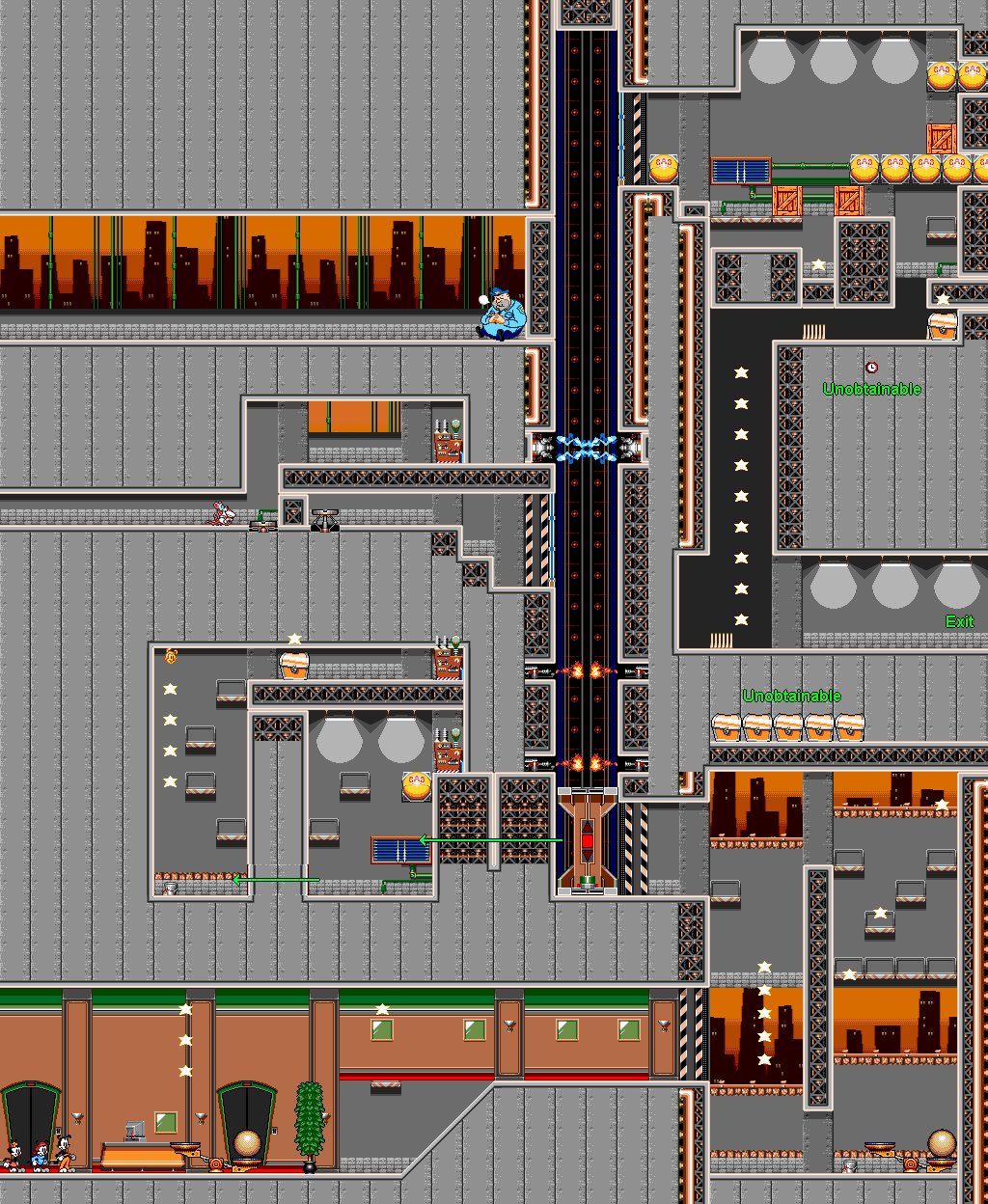Viewport: 988px width, 1204px height.
Task: Select the elevator car at the shaft bottom
Action: coord(587,839)
